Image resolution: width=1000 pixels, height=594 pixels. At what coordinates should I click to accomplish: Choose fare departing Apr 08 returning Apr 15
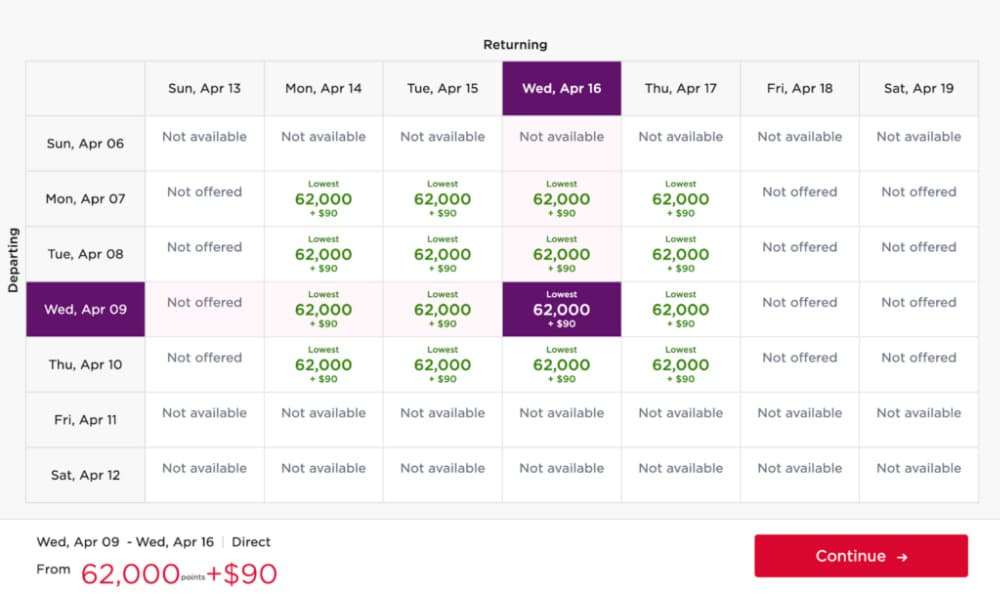pyautogui.click(x=443, y=254)
